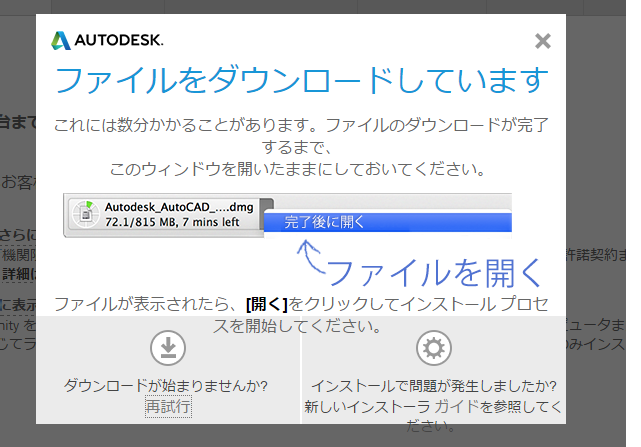The image size is (641, 447).
Task: Click the download arrow circle icon
Action: tap(168, 348)
